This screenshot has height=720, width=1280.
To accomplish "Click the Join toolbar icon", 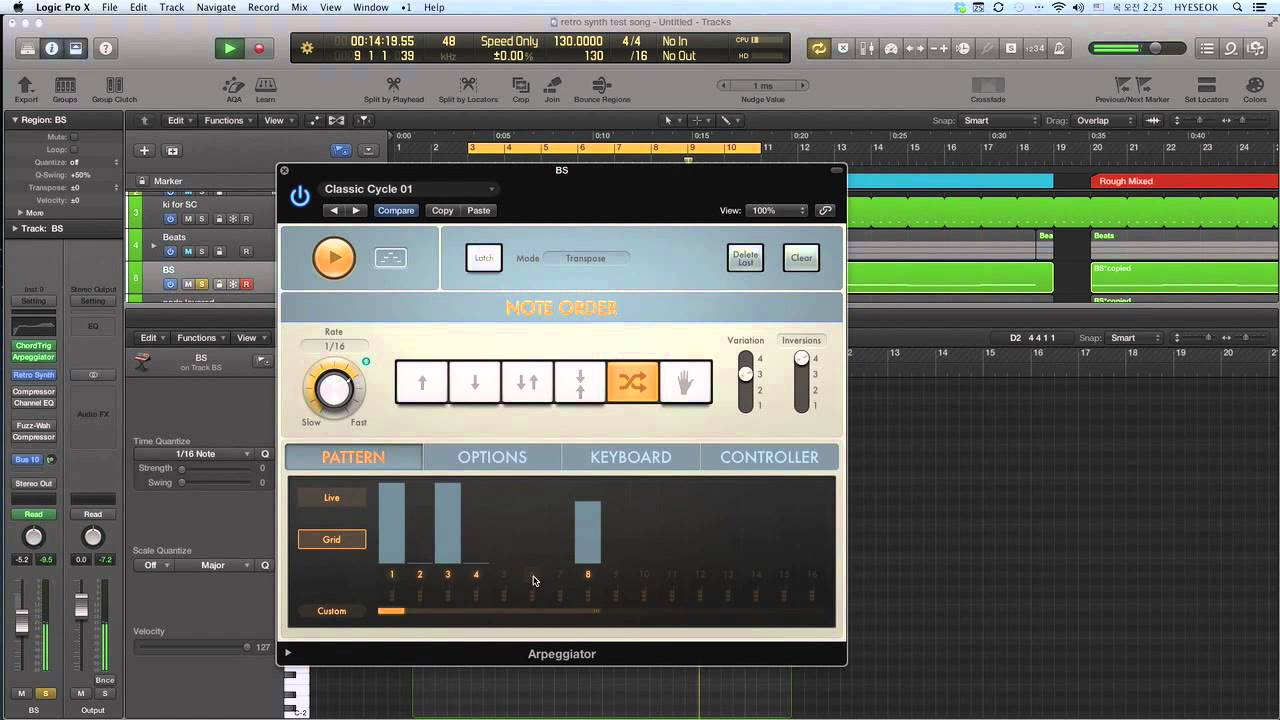I will 551,89.
